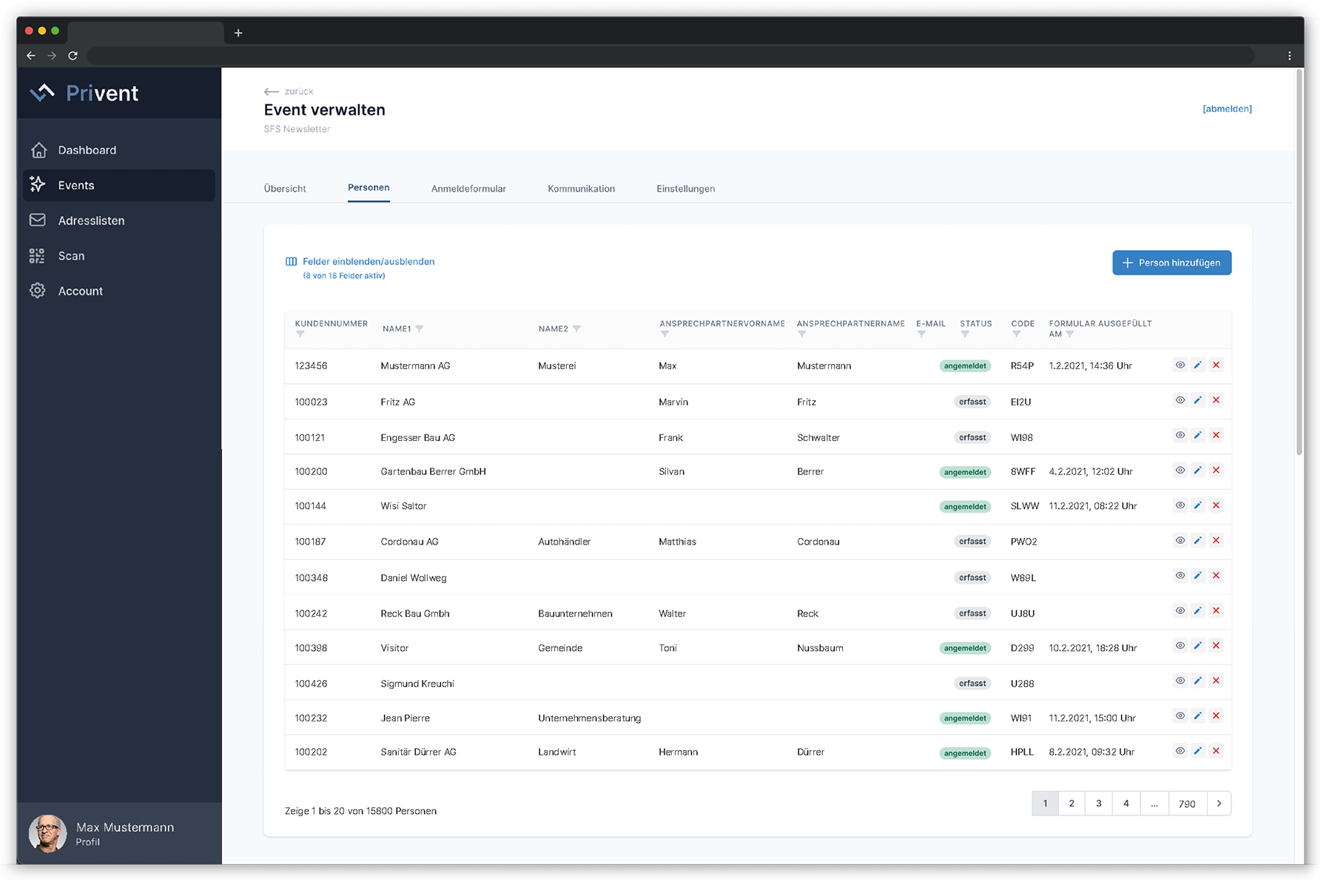This screenshot has height=896, width=1332.
Task: View Wisi Saltor via eye icon
Action: tap(1180, 505)
